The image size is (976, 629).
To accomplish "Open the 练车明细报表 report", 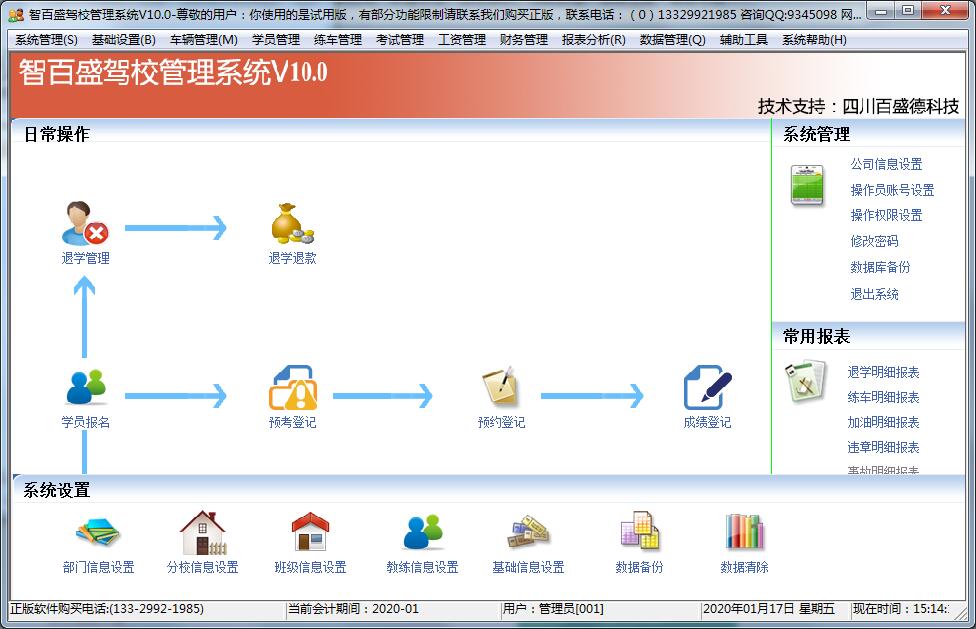I will [883, 397].
